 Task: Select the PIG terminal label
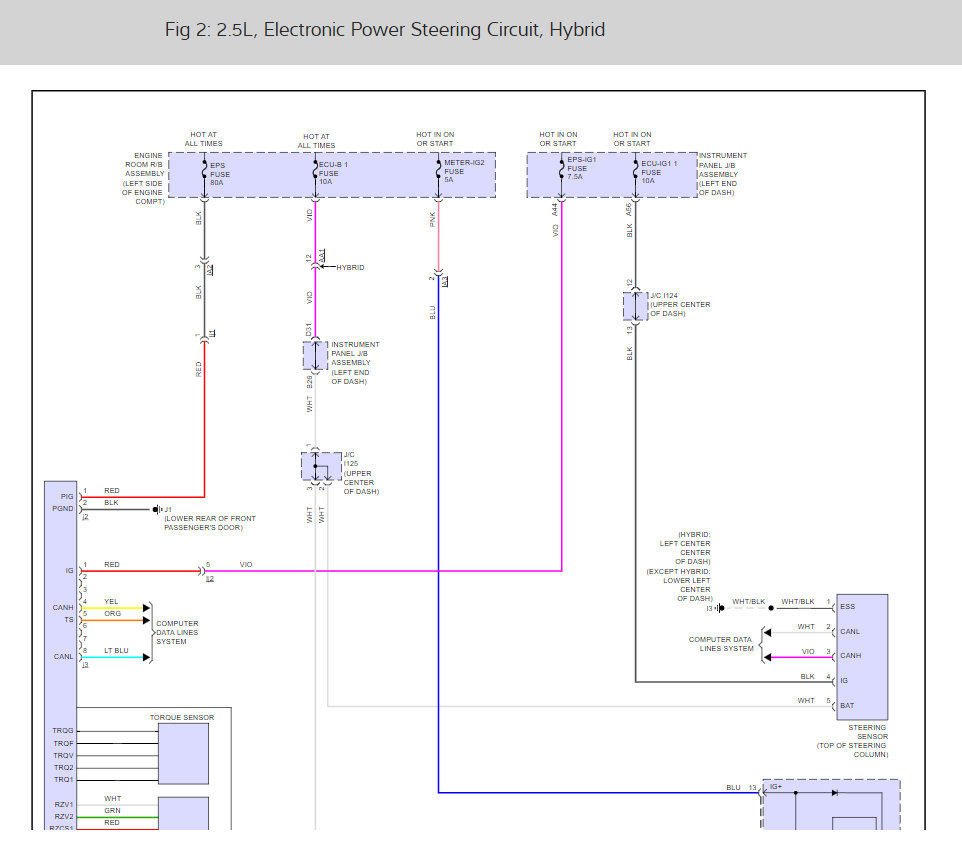(x=67, y=496)
